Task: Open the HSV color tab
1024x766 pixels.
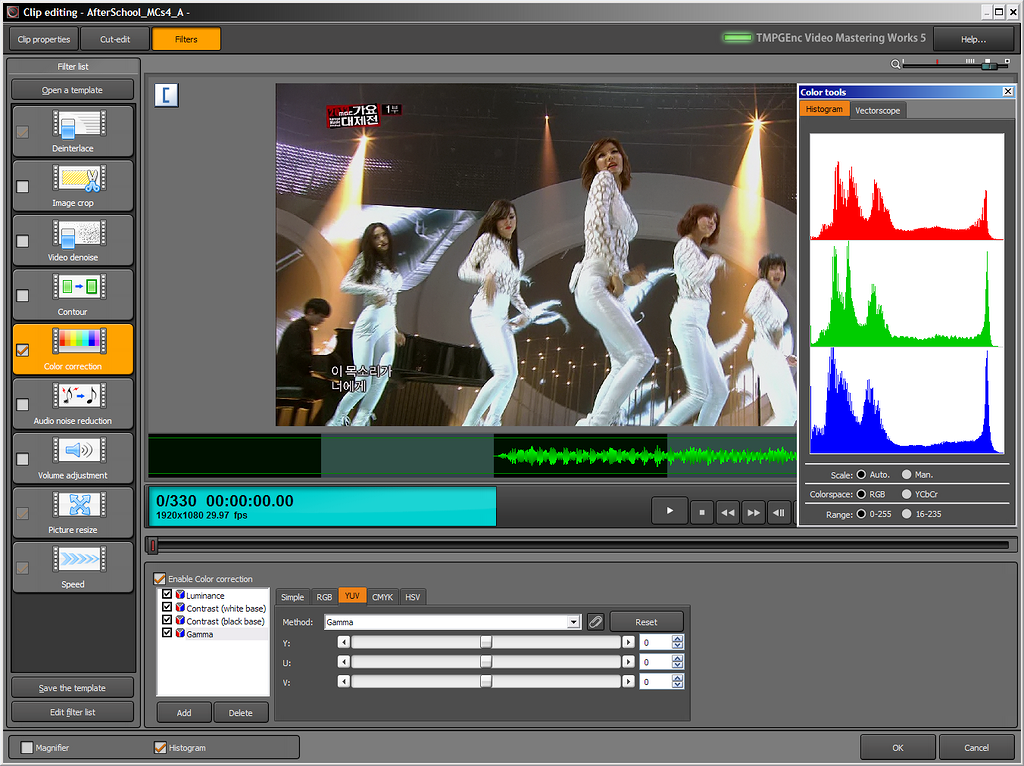Action: click(x=413, y=597)
